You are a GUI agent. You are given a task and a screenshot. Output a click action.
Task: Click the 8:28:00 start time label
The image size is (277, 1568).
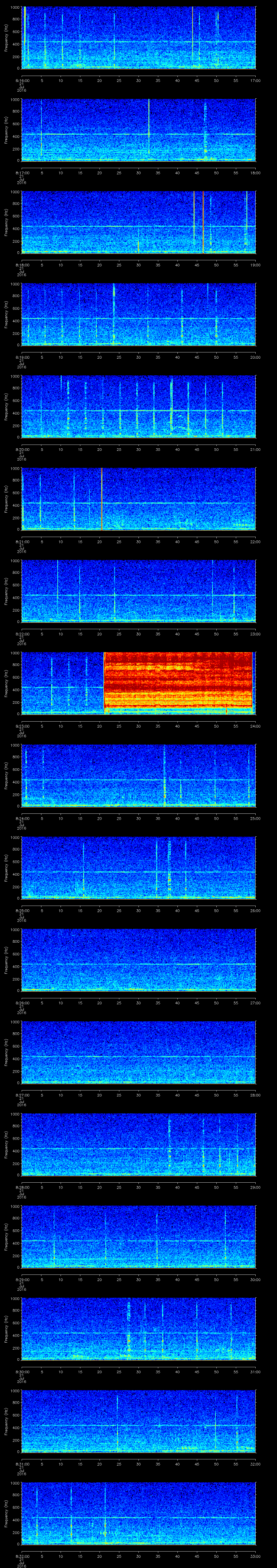point(22,1187)
